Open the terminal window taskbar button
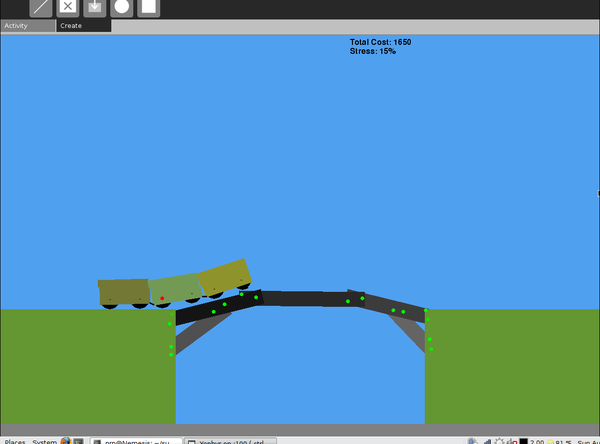 135,441
